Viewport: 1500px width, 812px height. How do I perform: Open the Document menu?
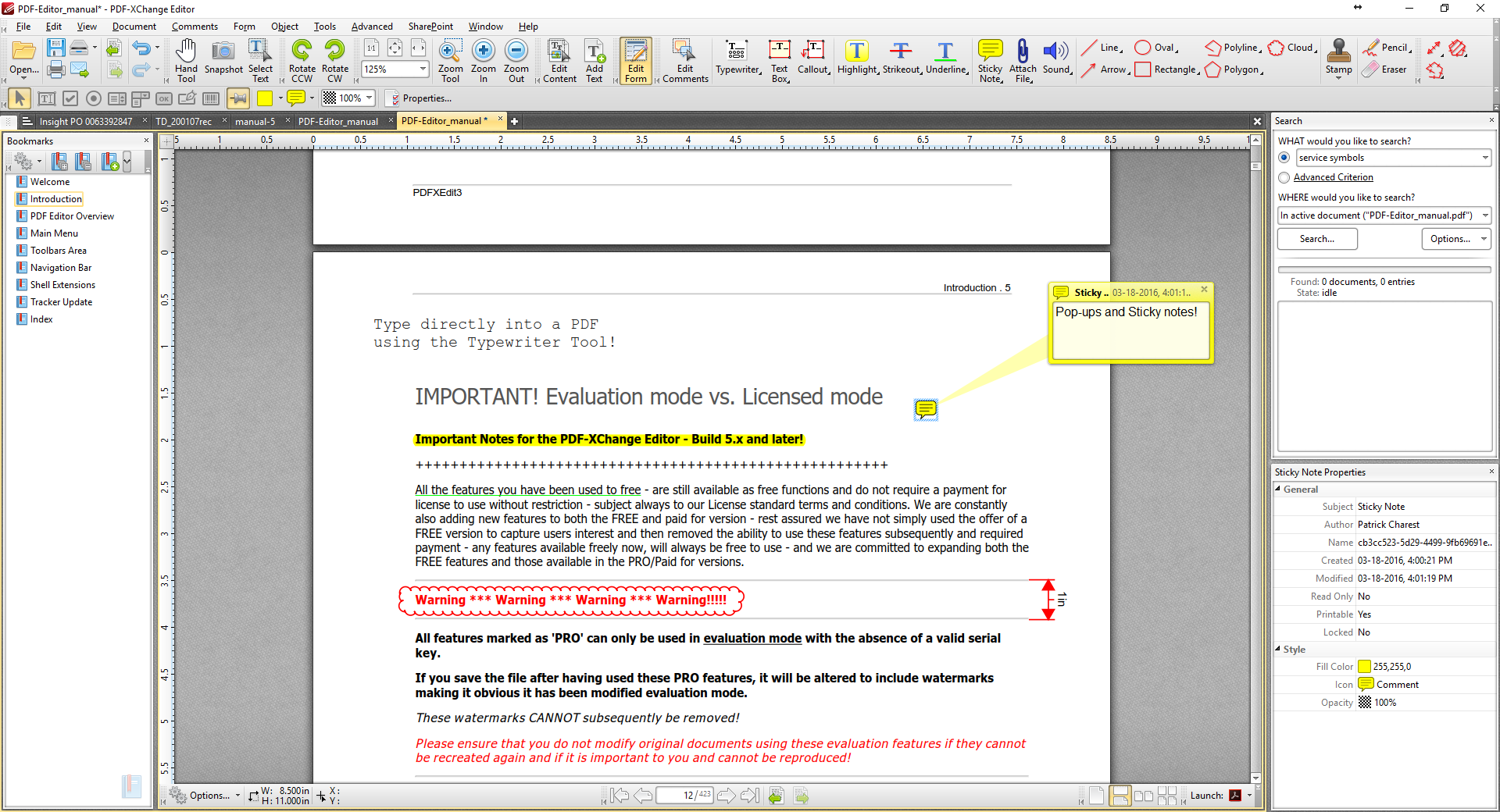click(134, 27)
